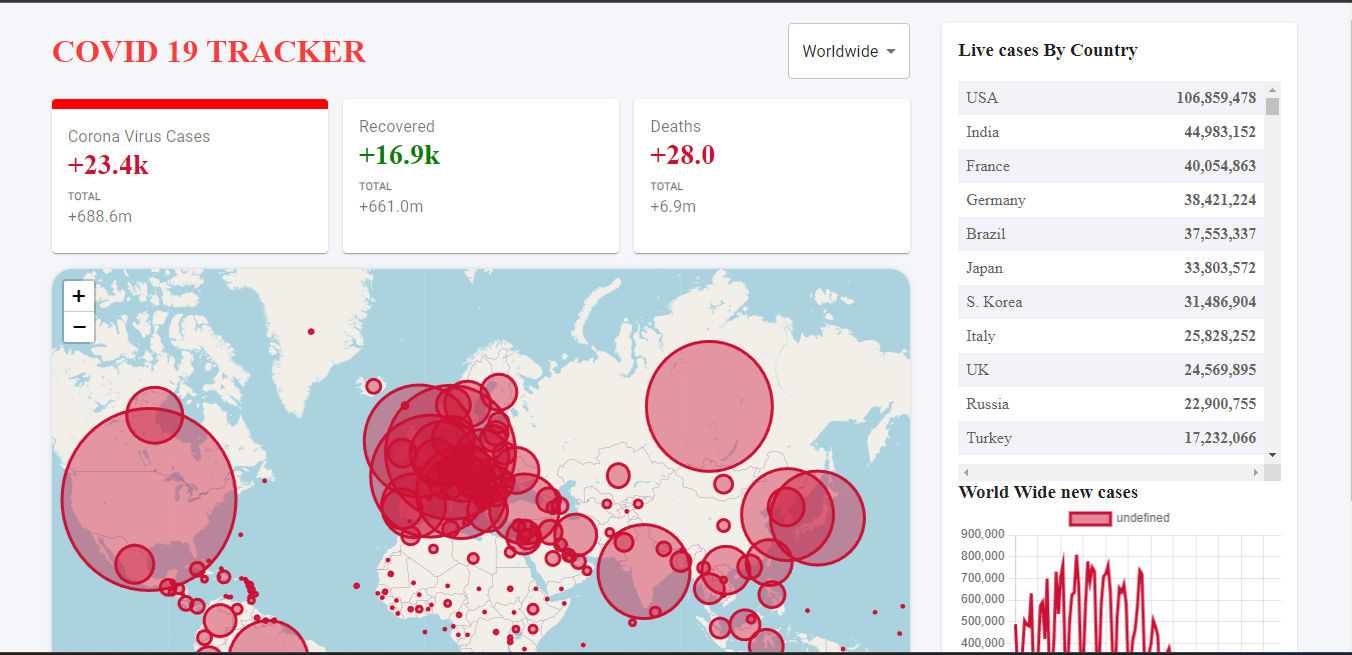The width and height of the screenshot is (1352, 655).
Task: Click the circle over Iceland
Action: pyautogui.click(x=373, y=386)
